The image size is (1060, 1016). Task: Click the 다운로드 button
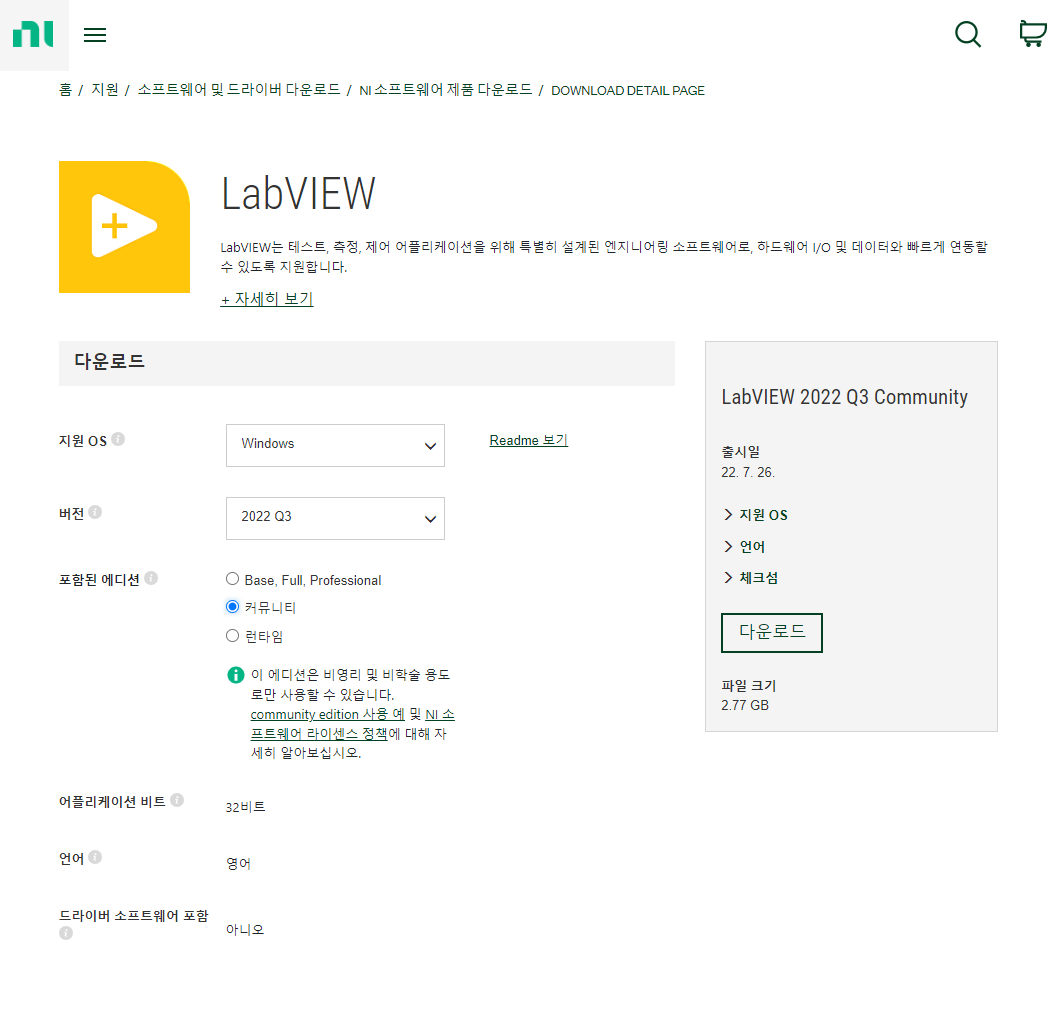(771, 632)
